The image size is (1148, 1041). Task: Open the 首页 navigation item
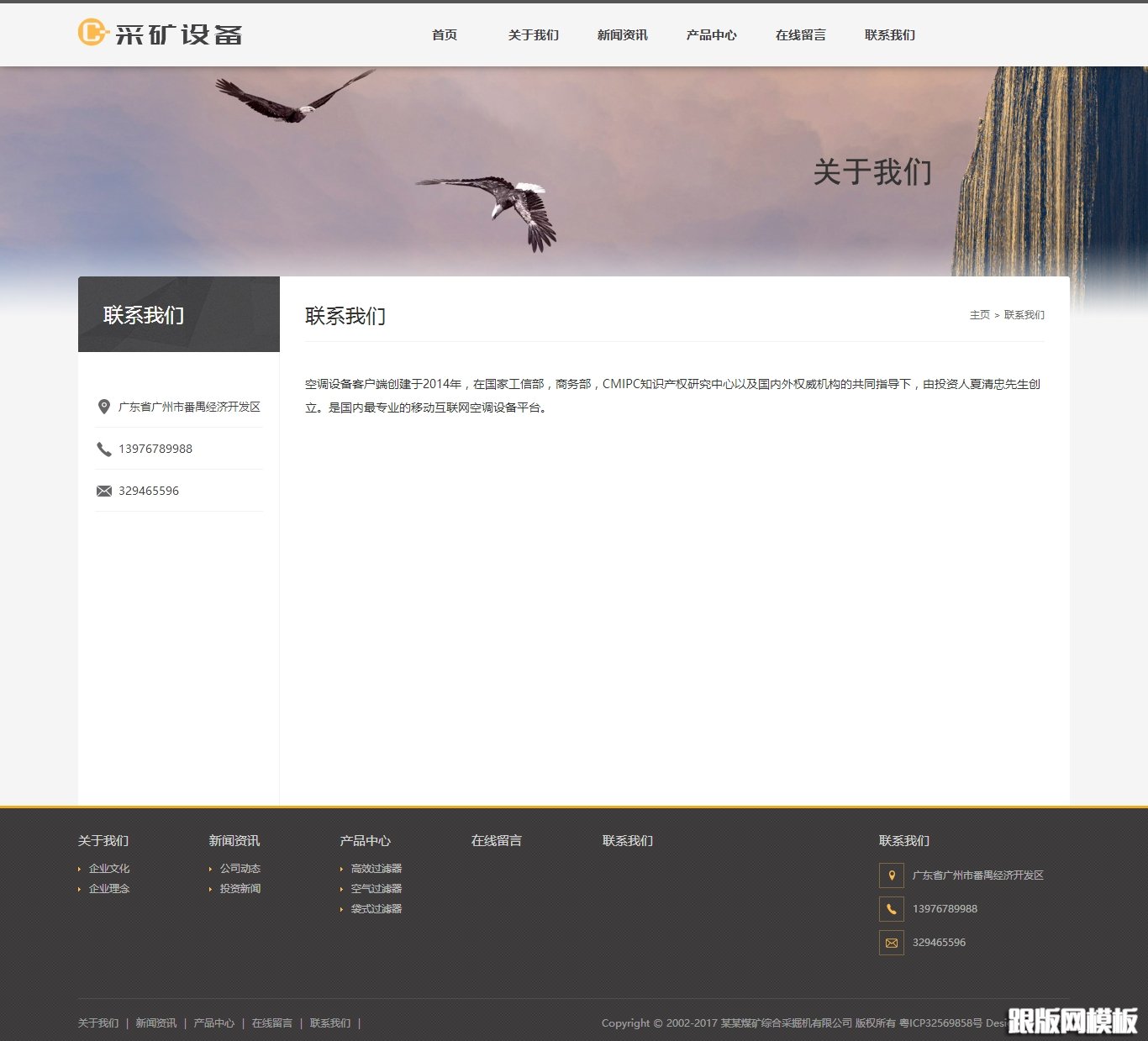[445, 35]
